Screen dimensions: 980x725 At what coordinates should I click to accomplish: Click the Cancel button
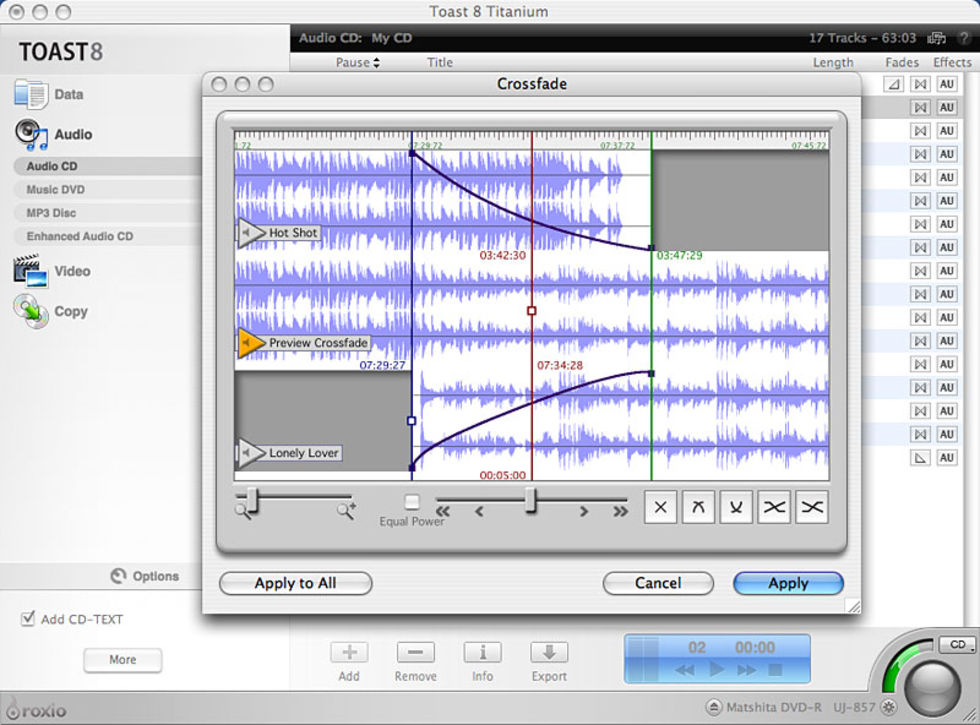pyautogui.click(x=657, y=583)
